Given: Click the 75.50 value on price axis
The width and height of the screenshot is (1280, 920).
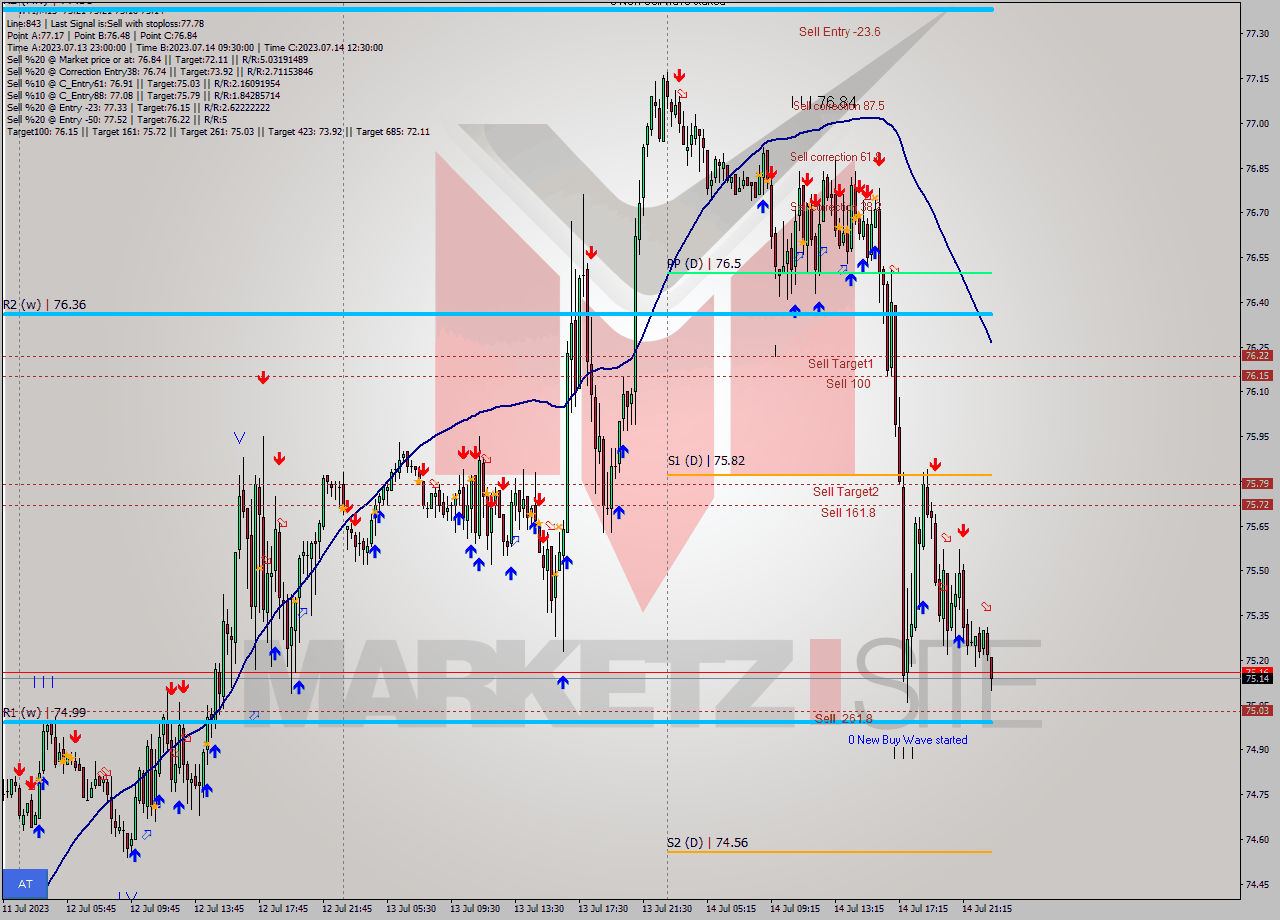Looking at the screenshot, I should pyautogui.click(x=1257, y=571).
